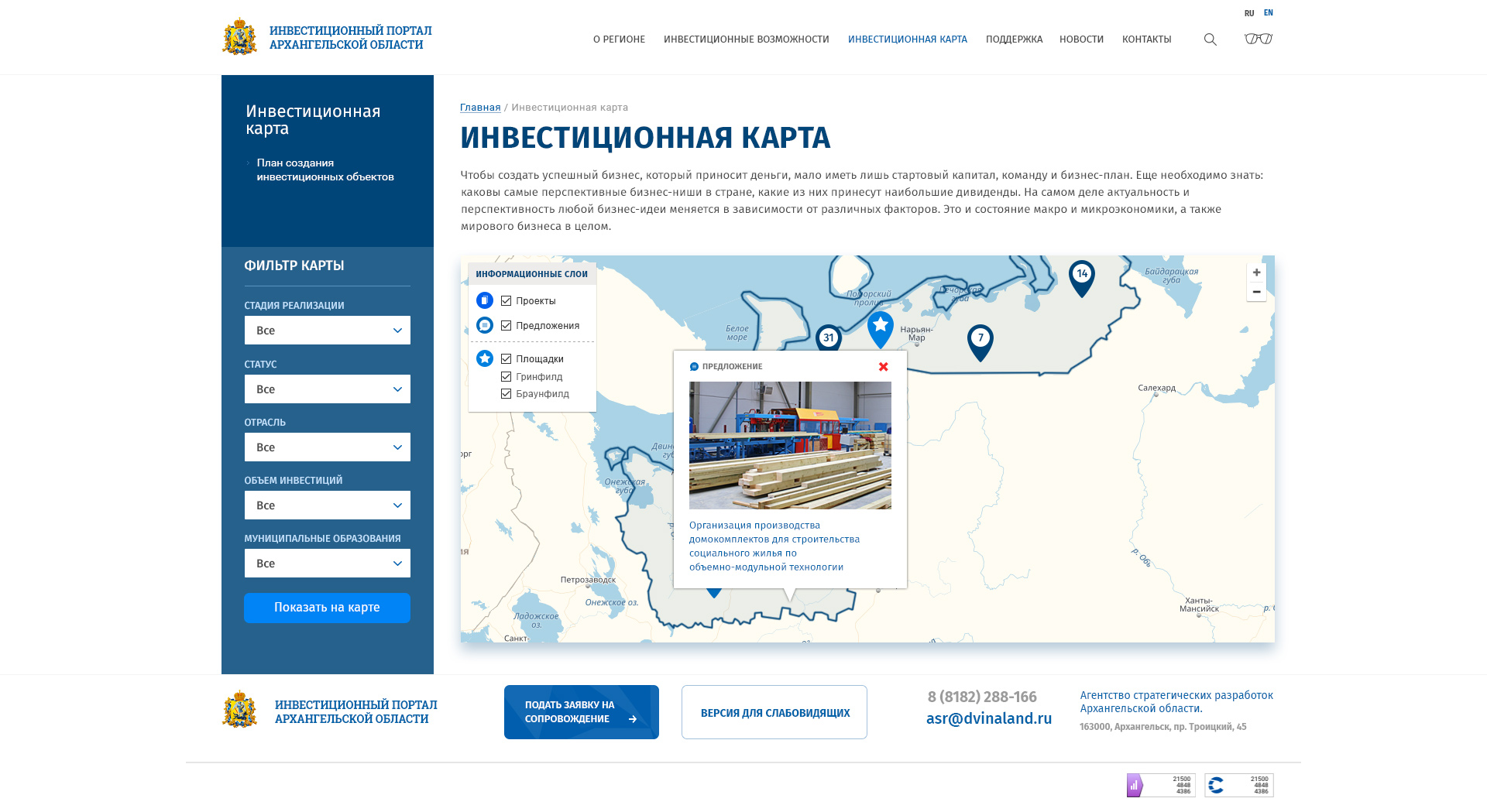
Task: Click the lumber production photo in popup
Action: pos(789,445)
